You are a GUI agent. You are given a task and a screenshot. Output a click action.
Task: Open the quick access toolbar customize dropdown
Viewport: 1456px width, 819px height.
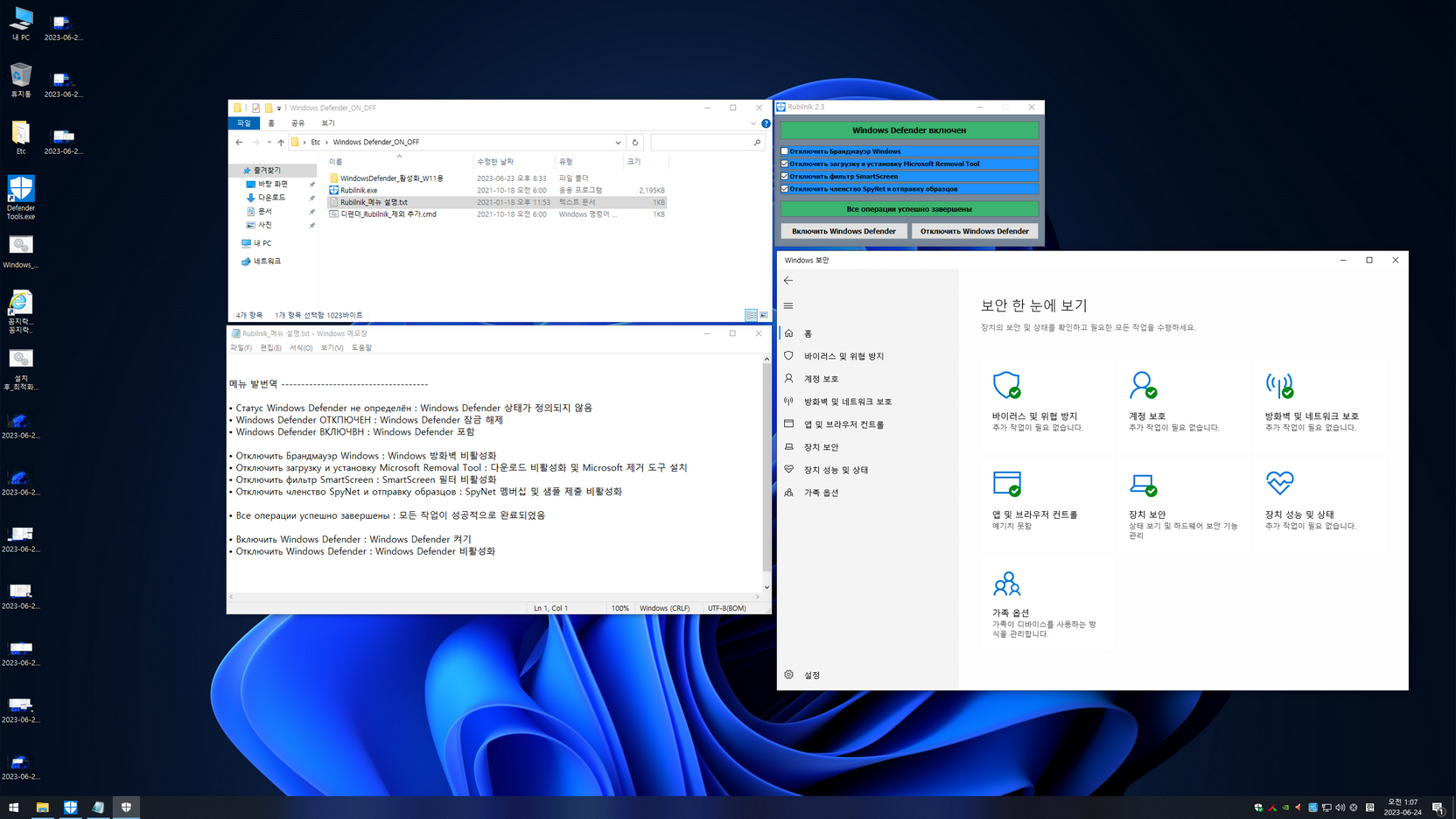279,108
